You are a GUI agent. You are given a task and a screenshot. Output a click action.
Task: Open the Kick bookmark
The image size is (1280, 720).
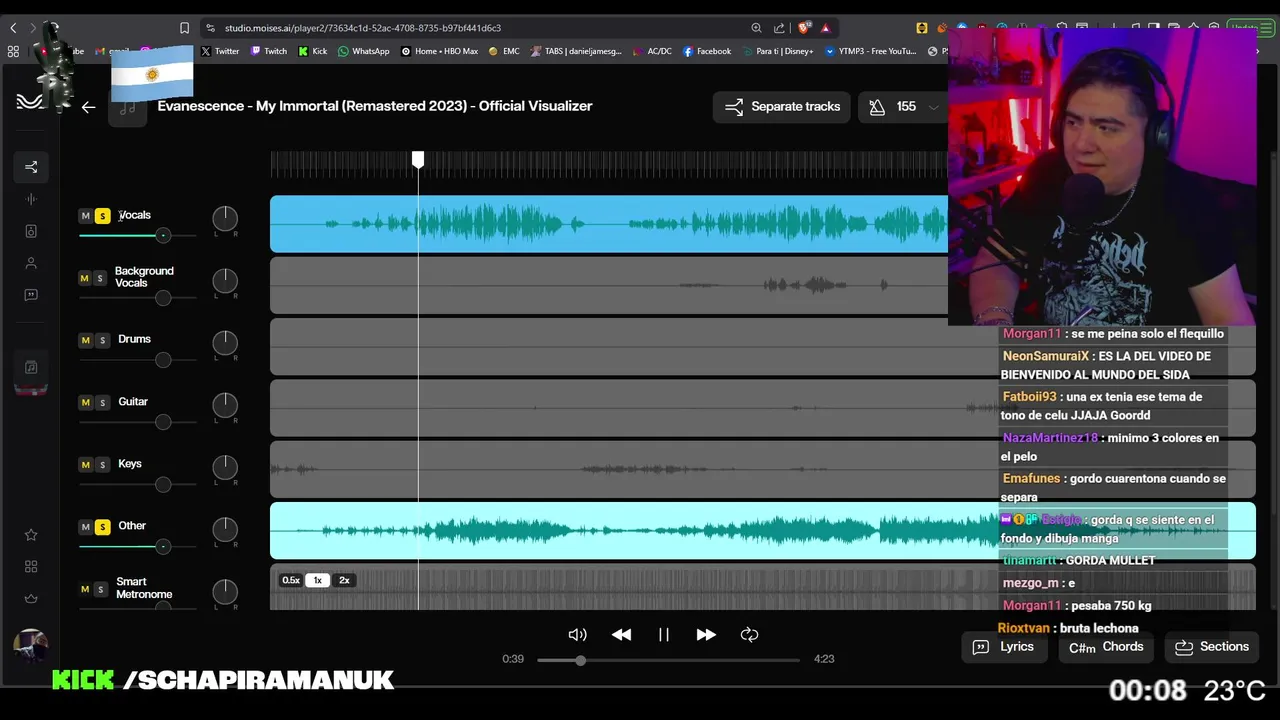[312, 51]
